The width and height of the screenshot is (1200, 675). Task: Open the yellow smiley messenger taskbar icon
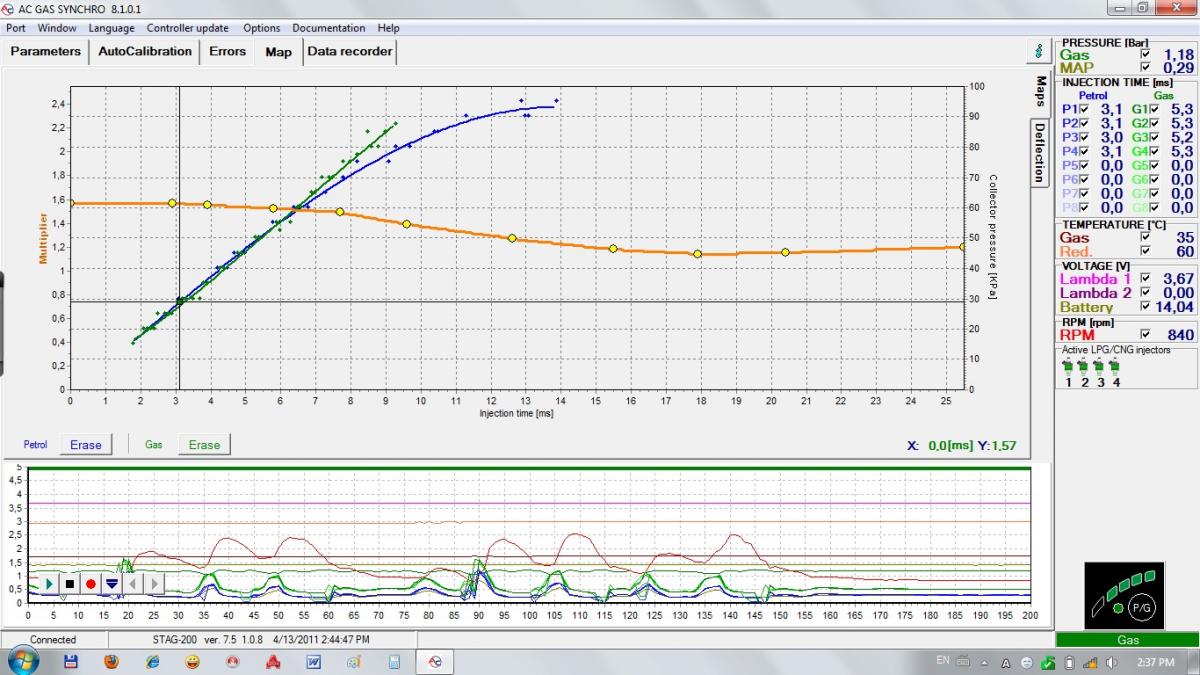click(x=192, y=662)
